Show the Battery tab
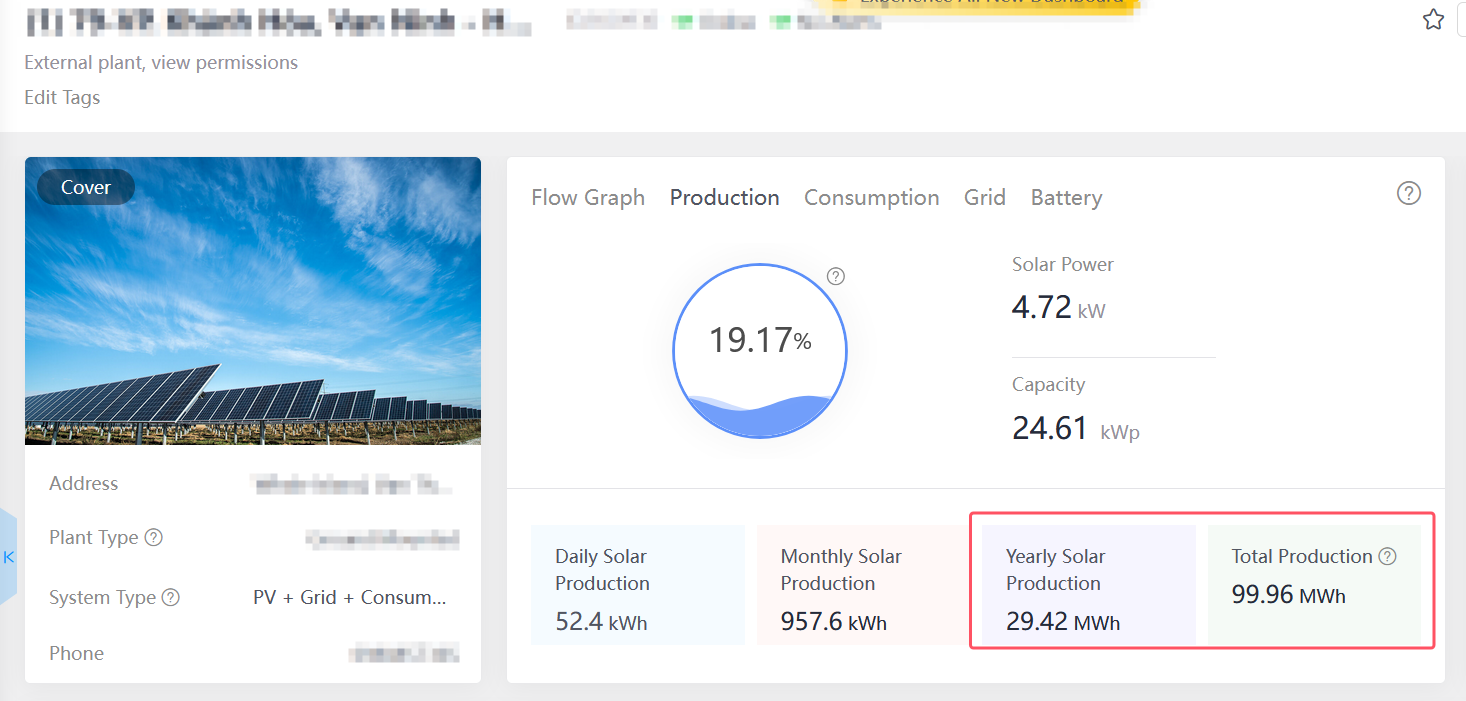Image resolution: width=1466 pixels, height=701 pixels. click(x=1066, y=198)
